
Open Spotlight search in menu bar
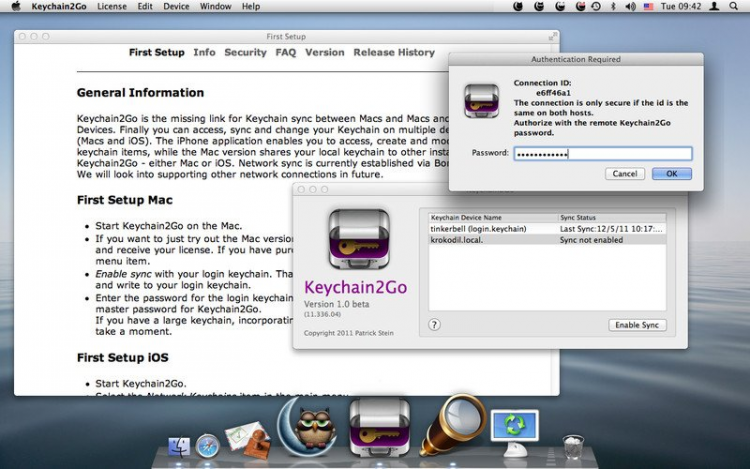click(x=733, y=6)
